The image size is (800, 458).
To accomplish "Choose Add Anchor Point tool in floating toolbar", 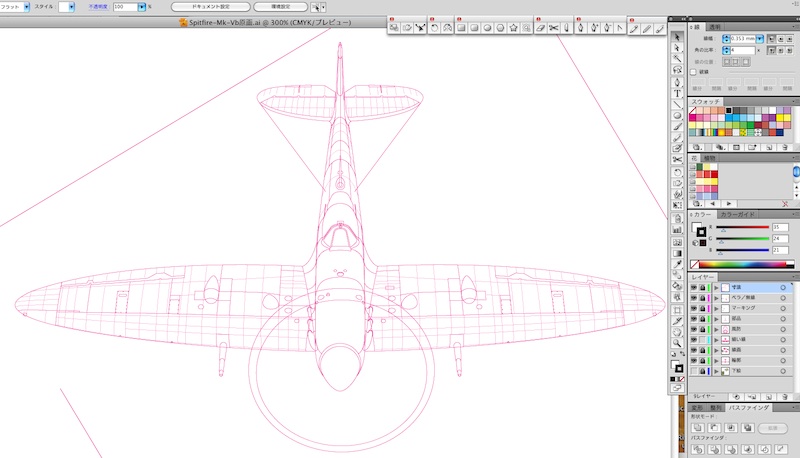I will tap(594, 28).
